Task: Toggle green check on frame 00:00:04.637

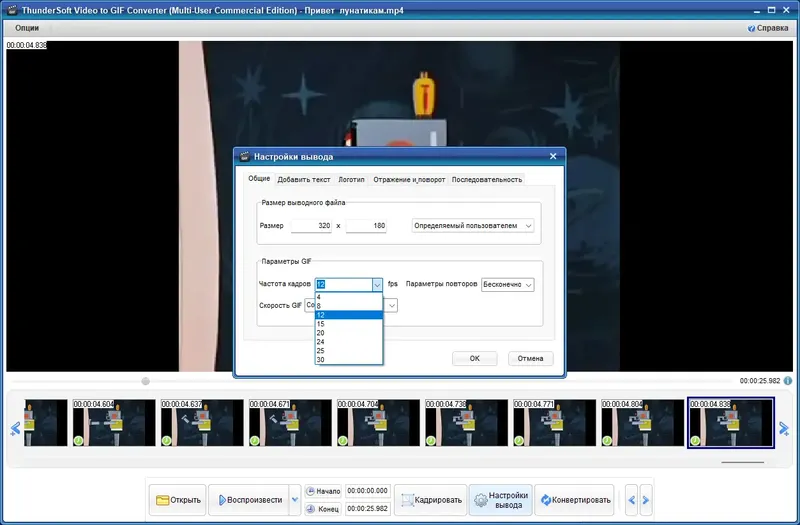Action: pyautogui.click(x=166, y=440)
